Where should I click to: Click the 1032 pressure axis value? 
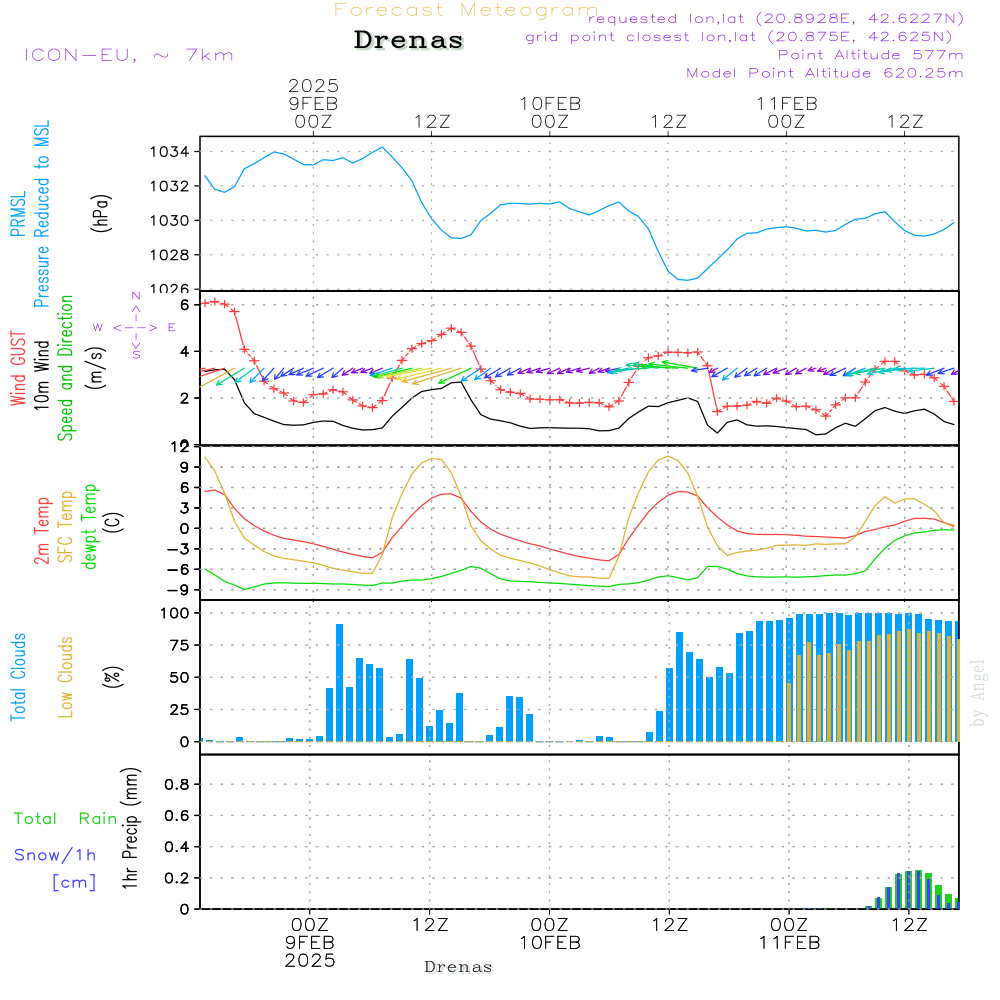pyautogui.click(x=170, y=186)
